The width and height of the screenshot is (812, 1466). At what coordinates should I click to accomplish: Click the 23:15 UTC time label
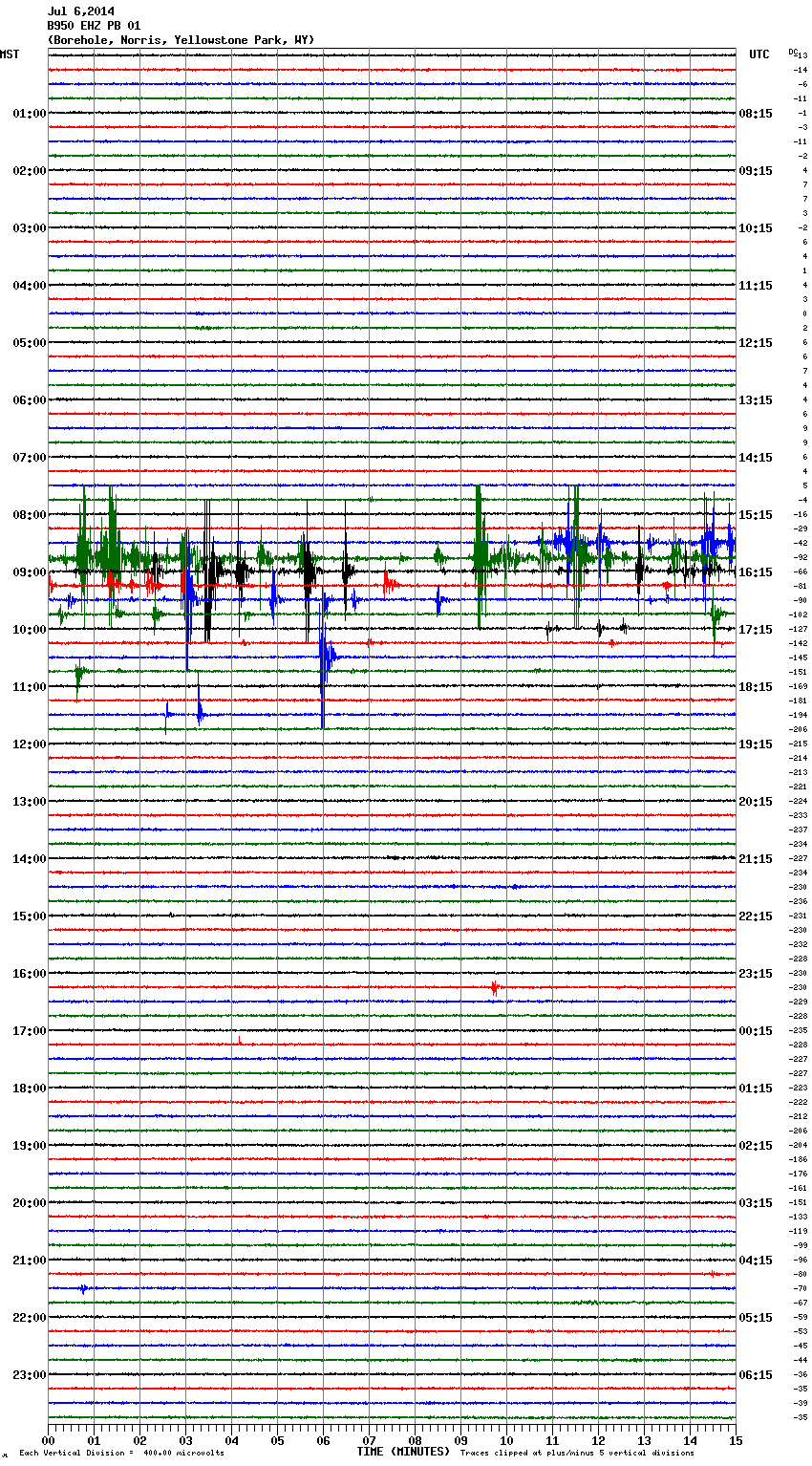click(x=756, y=974)
